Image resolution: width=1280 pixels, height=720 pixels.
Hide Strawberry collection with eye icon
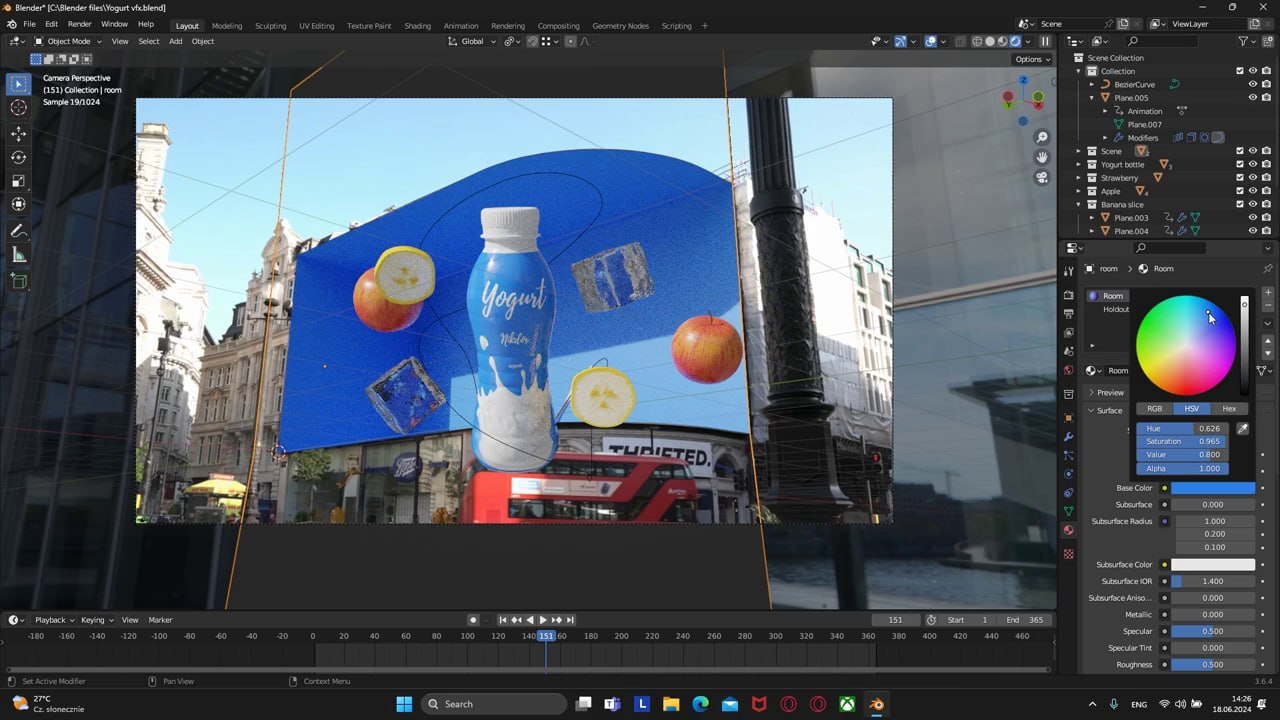[x=1253, y=178]
